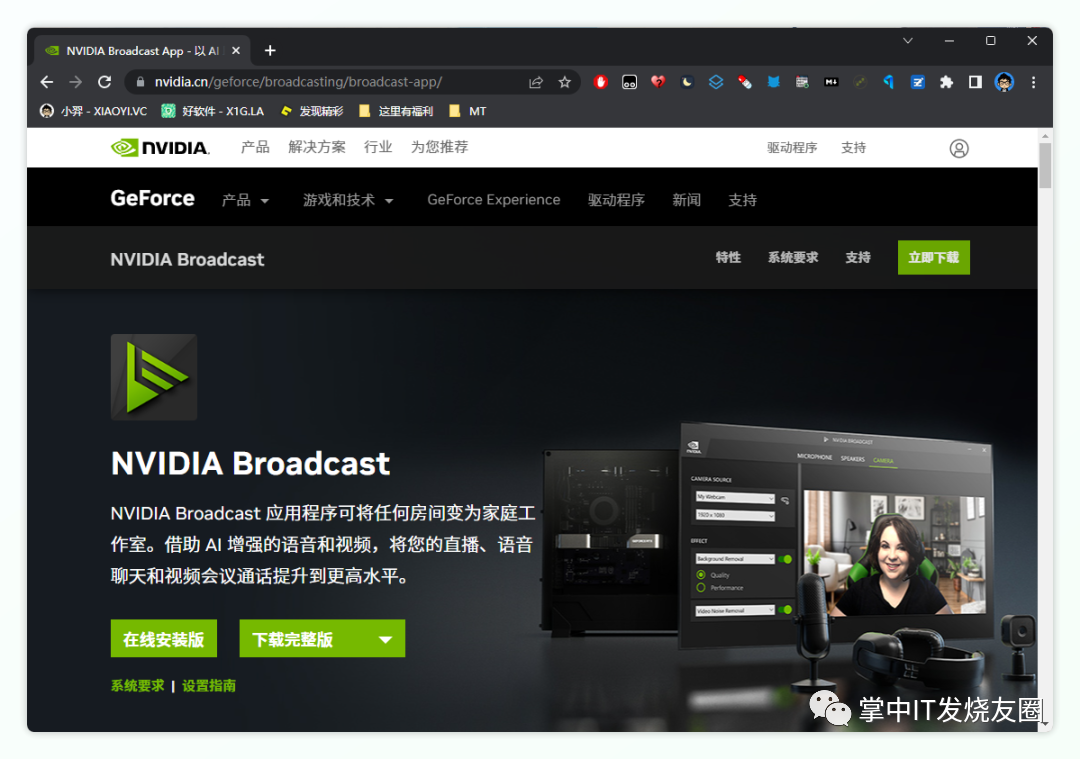Toggle the browser side panel icon
Viewport: 1080px width, 759px height.
pos(975,82)
